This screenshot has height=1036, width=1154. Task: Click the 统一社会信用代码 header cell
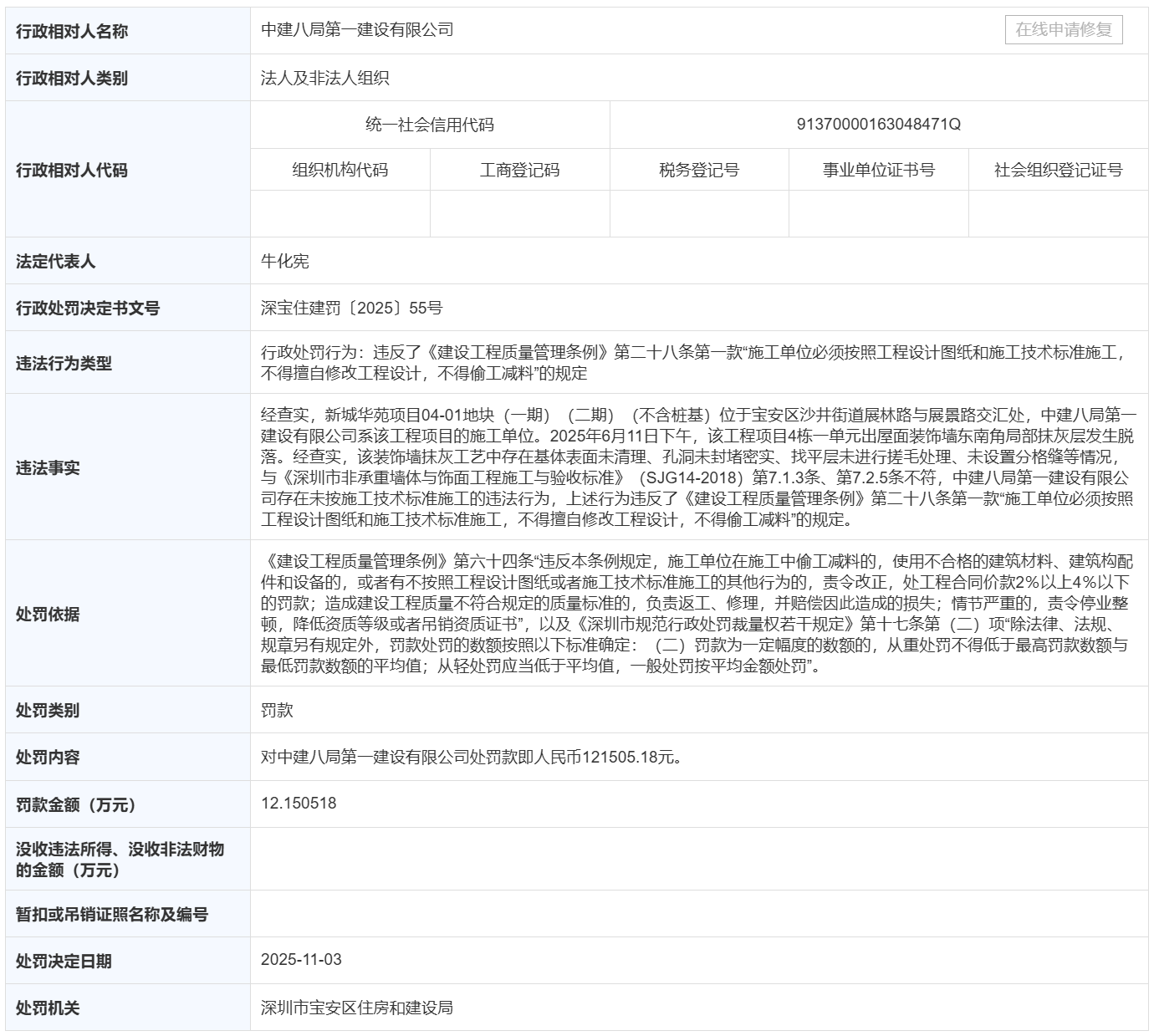pyautogui.click(x=430, y=125)
